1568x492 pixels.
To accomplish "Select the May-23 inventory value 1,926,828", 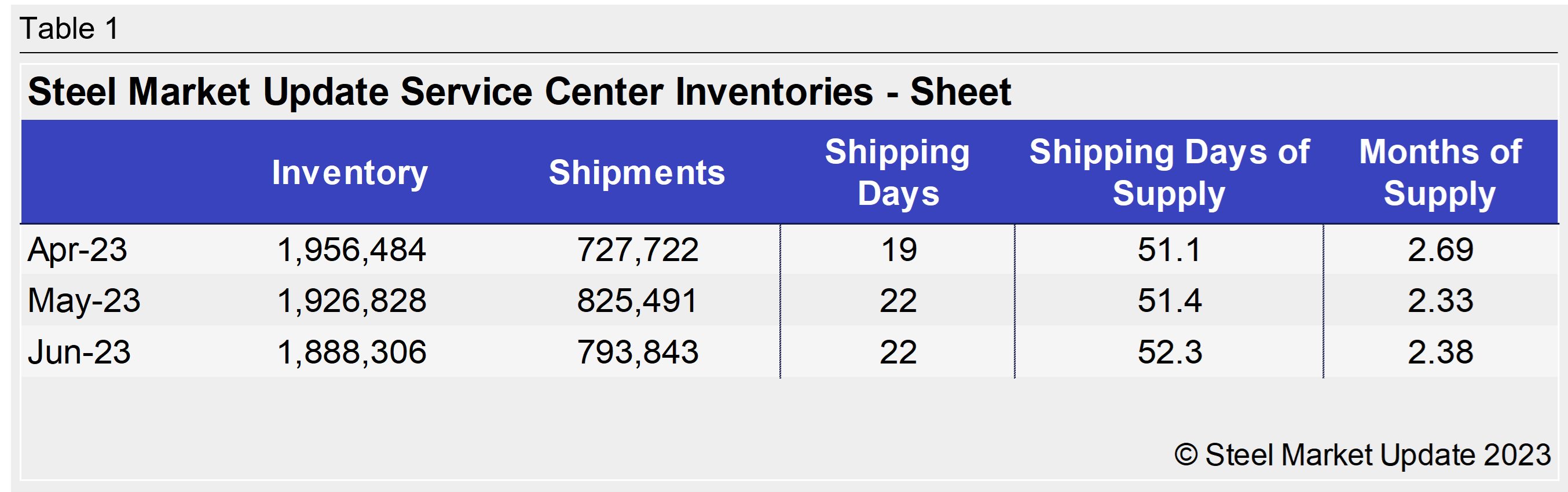I will tap(351, 300).
